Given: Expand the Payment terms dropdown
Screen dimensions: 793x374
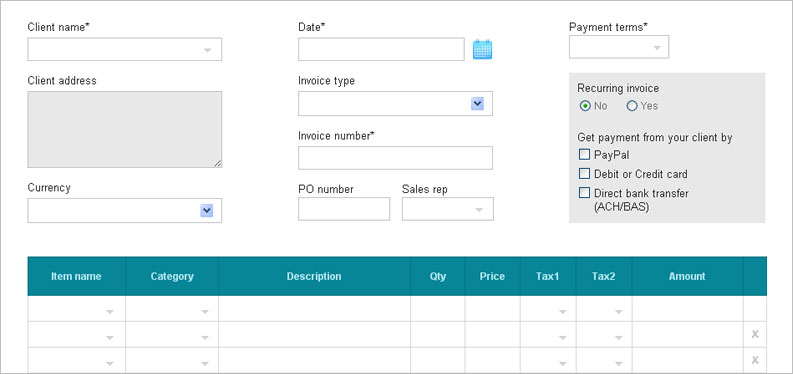Looking at the screenshot, I should tap(619, 47).
